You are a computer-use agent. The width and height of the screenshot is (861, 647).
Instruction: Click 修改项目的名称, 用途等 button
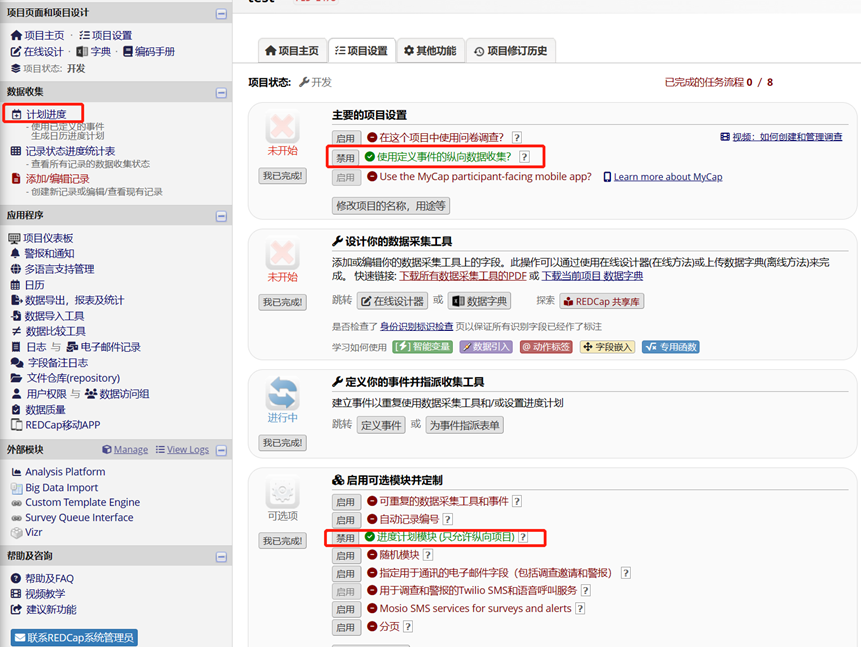pos(391,206)
